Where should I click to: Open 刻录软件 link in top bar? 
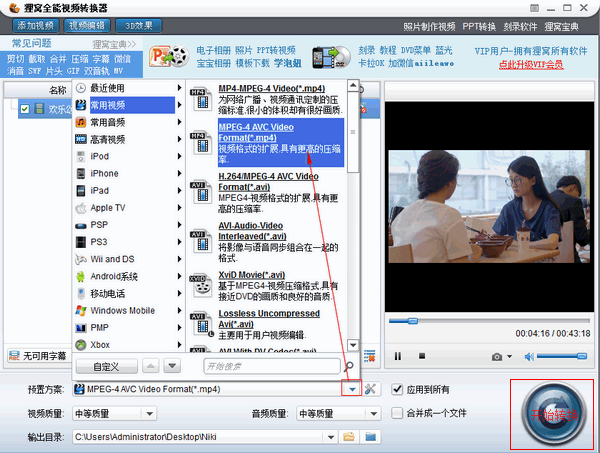click(x=520, y=27)
